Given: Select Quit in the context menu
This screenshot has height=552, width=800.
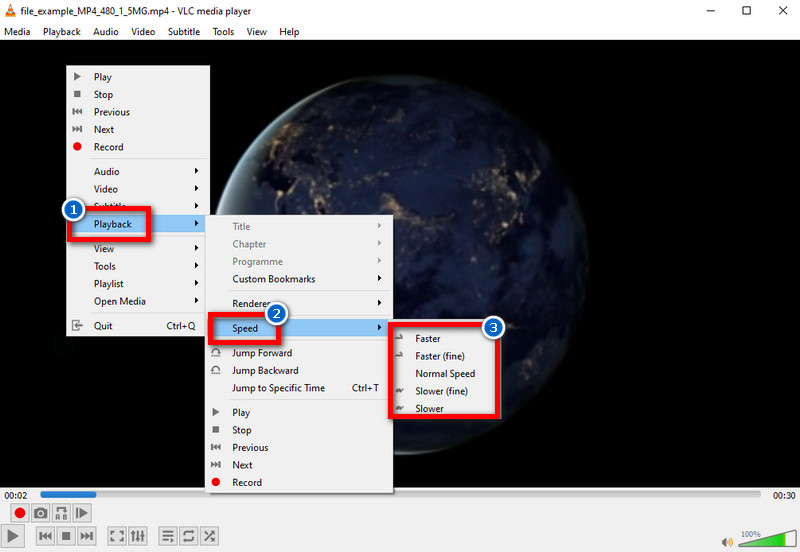Looking at the screenshot, I should point(138,325).
